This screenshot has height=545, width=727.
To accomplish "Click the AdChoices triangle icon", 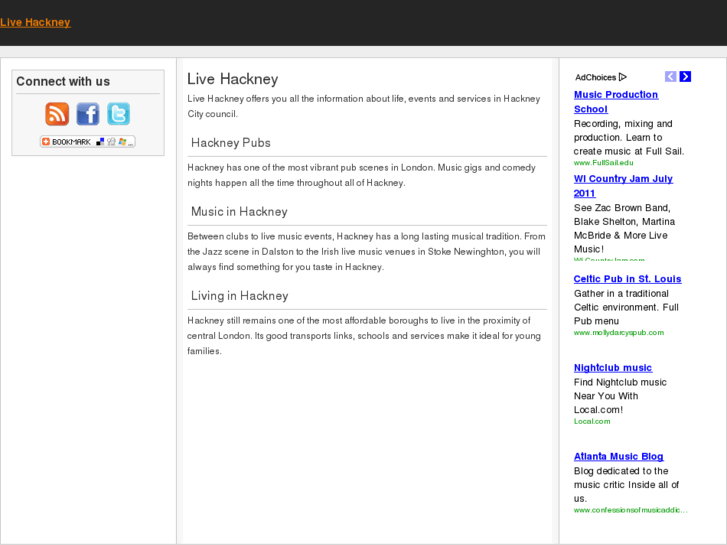I will pos(622,77).
